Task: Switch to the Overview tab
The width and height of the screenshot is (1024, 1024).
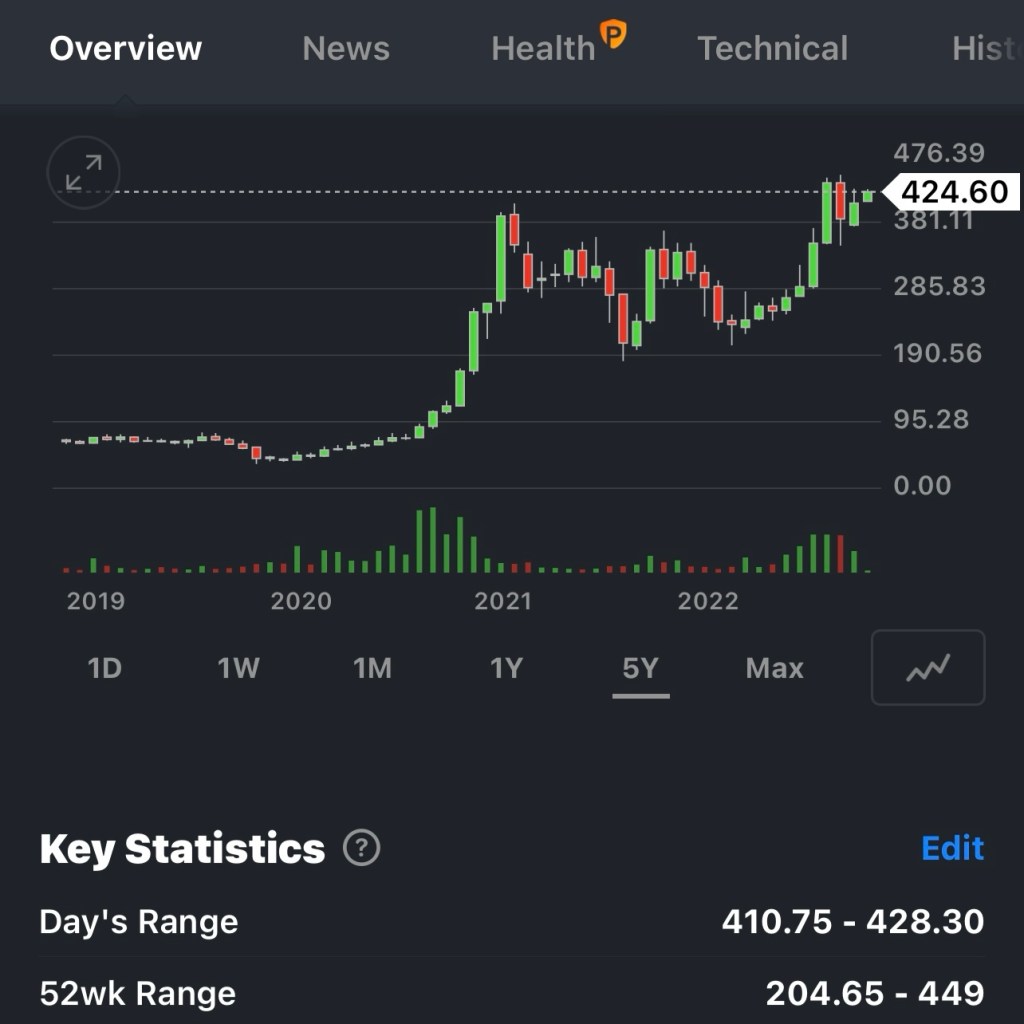Action: click(126, 48)
